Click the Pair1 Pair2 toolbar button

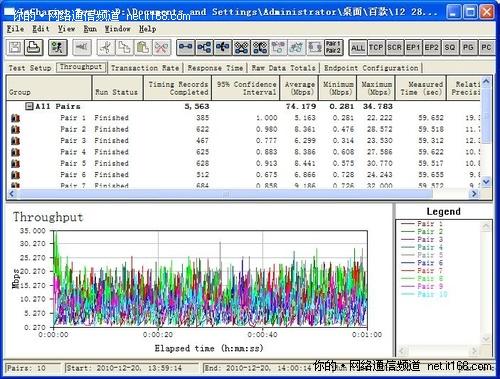coord(333,48)
